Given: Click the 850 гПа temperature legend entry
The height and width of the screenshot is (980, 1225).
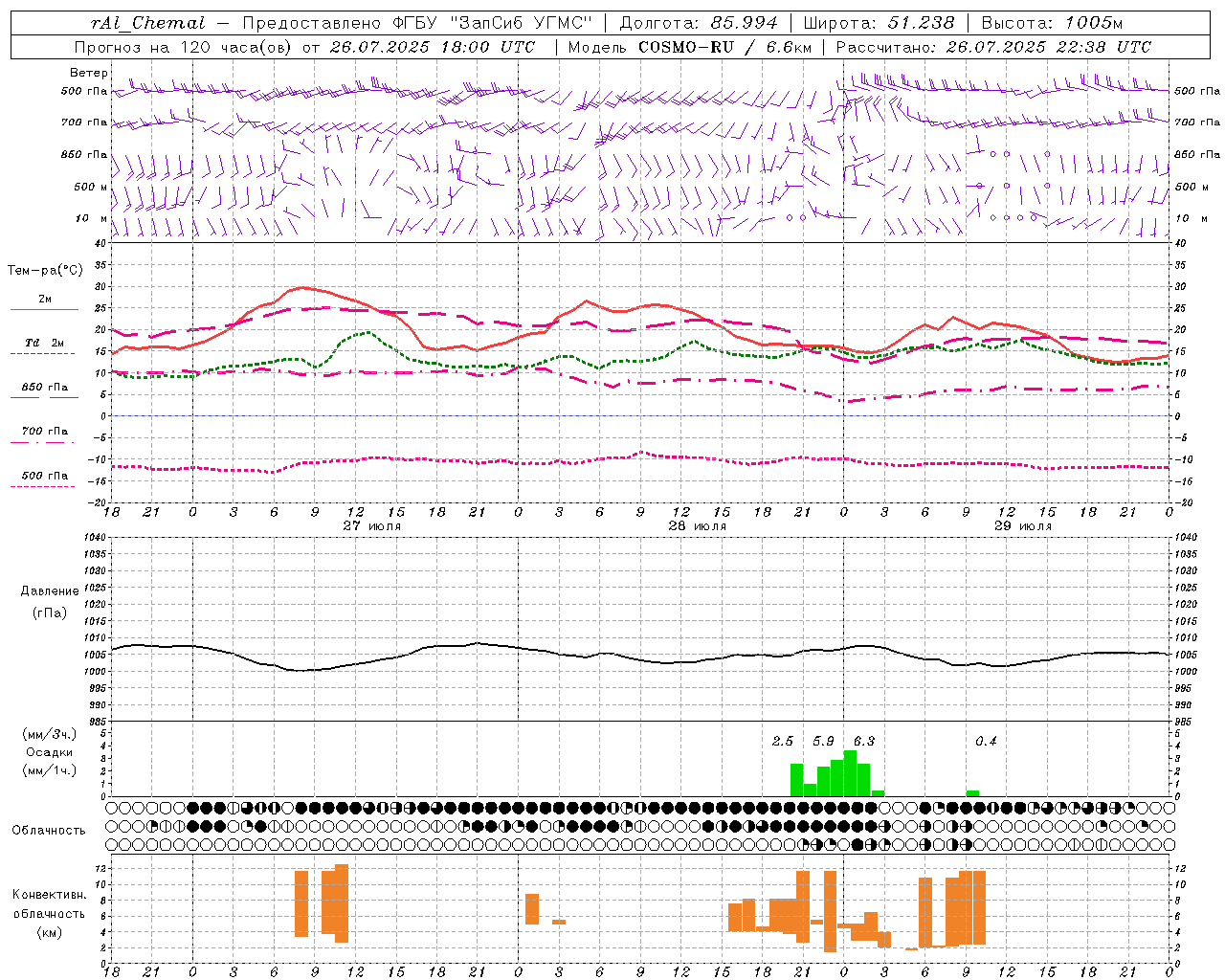Looking at the screenshot, I should [45, 388].
